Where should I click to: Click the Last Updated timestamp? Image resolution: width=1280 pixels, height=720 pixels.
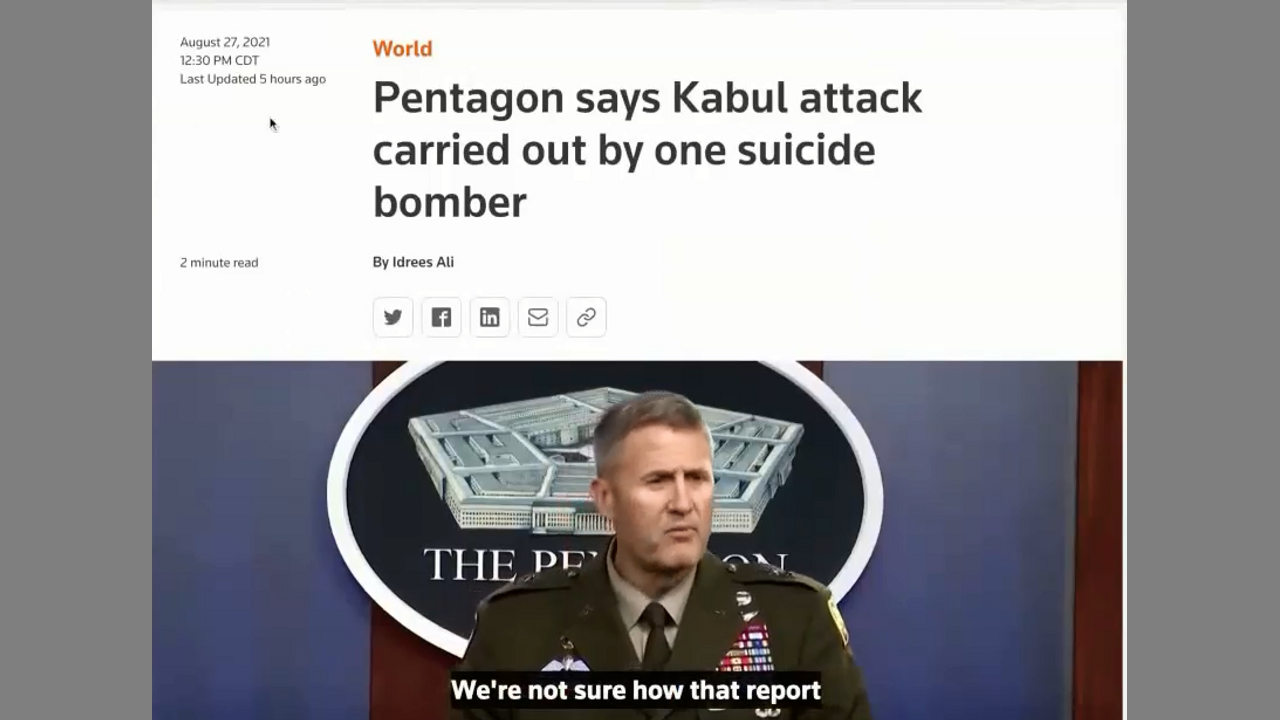point(253,79)
